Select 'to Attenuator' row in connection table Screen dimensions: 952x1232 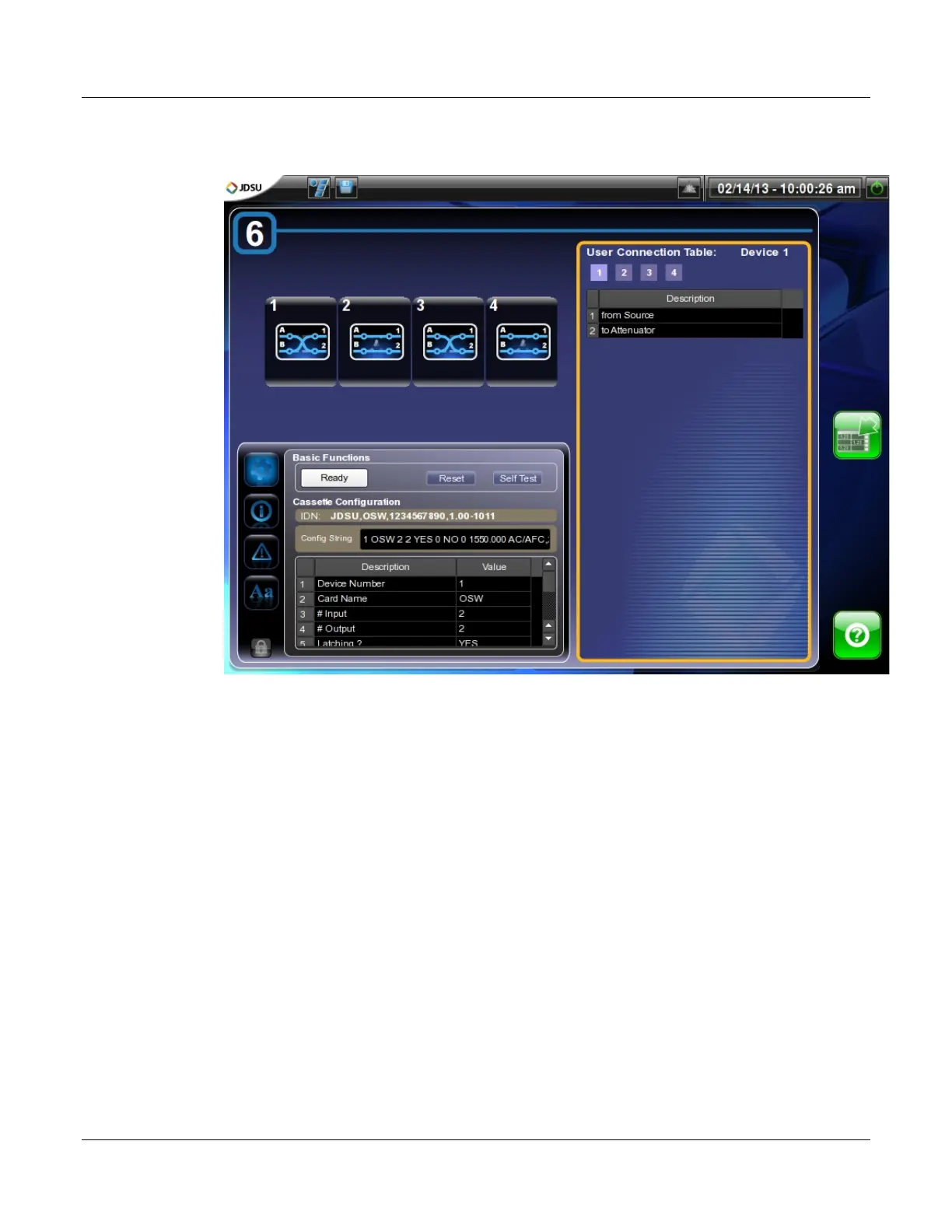coord(684,331)
